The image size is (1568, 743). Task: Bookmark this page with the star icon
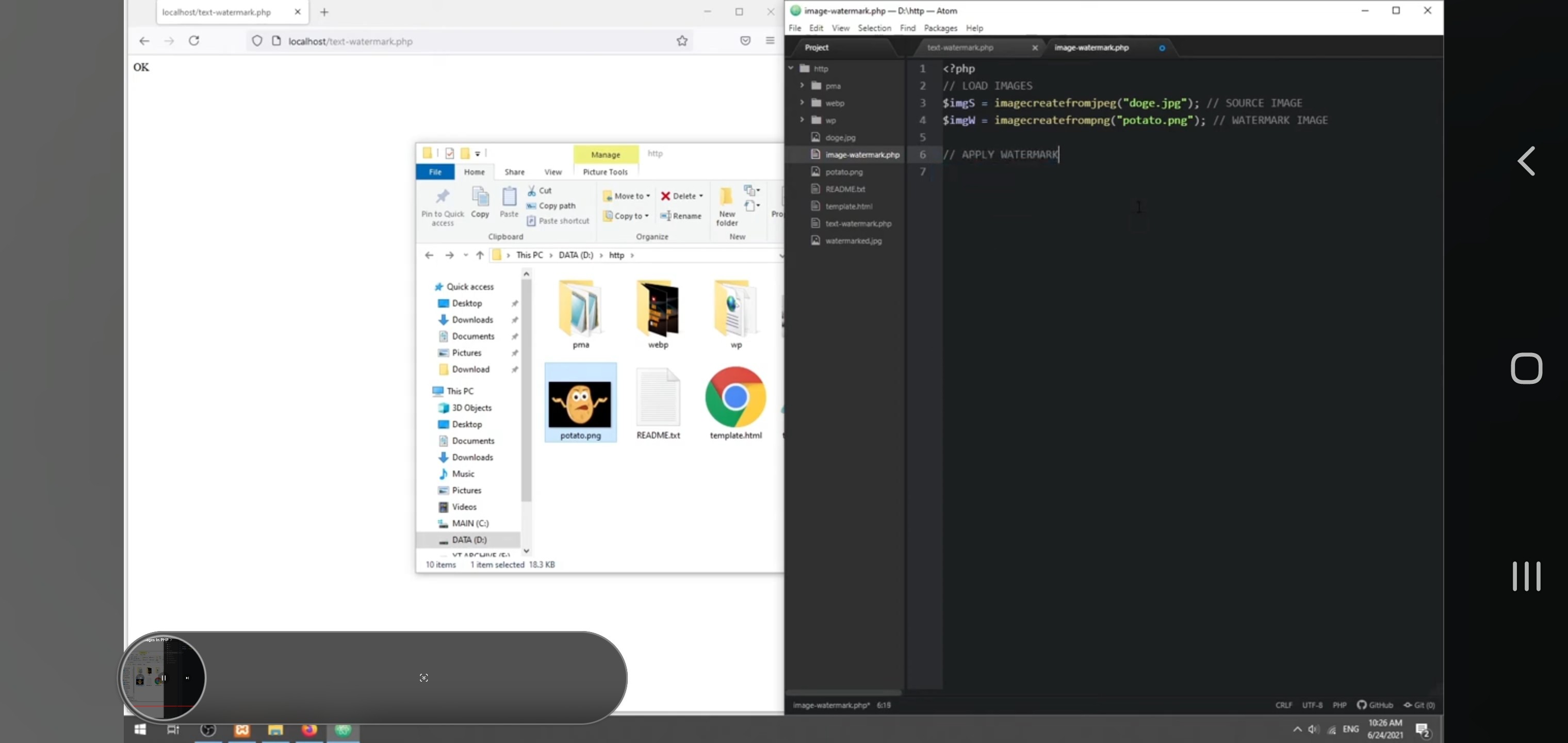point(682,41)
